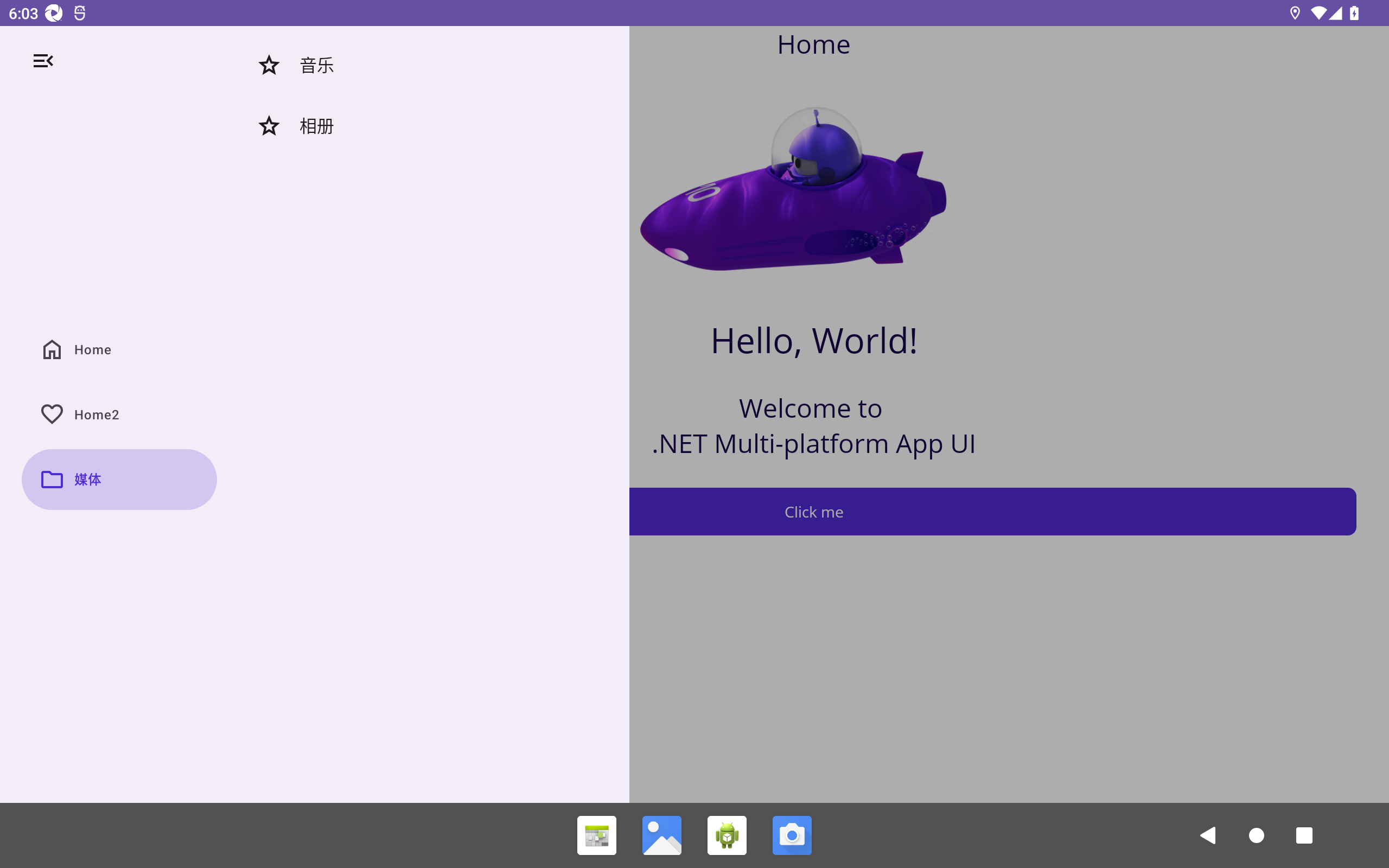Select the Home navigation item

(x=119, y=349)
